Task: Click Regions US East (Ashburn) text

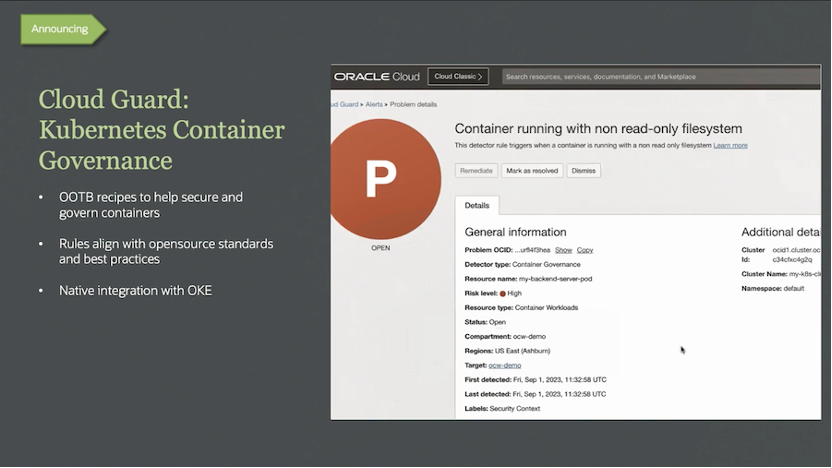Action: 522,351
